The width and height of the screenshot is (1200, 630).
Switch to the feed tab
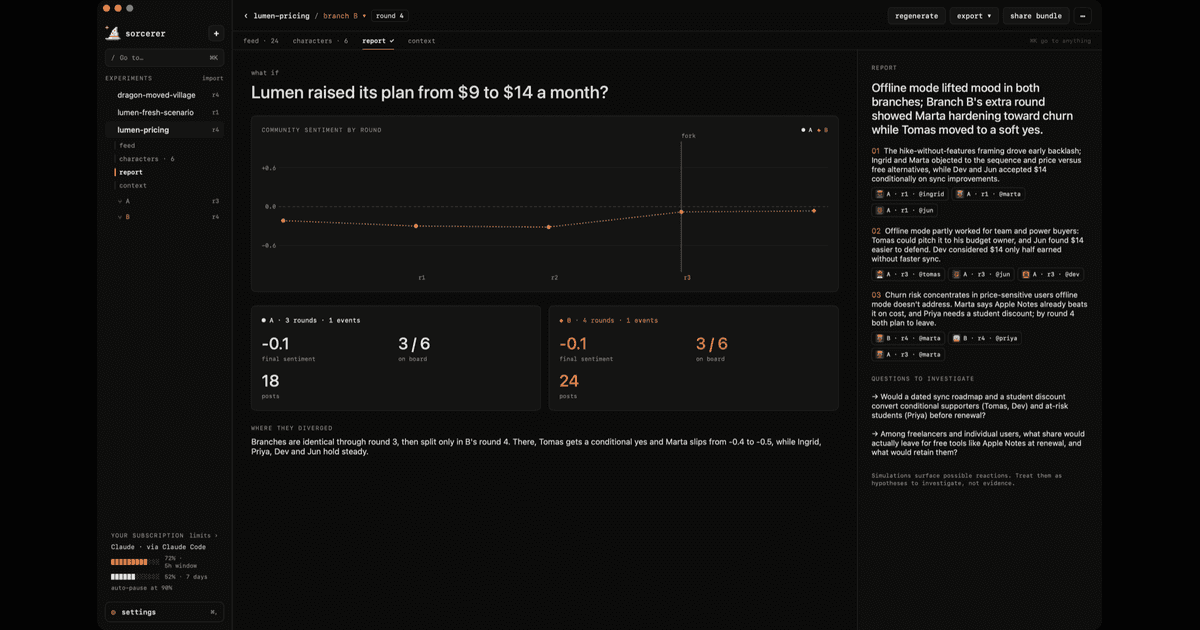pyautogui.click(x=261, y=41)
